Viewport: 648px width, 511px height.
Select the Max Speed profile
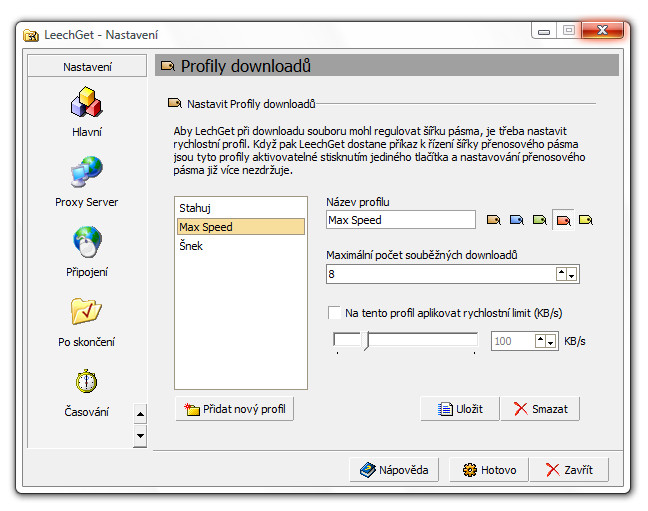241,227
